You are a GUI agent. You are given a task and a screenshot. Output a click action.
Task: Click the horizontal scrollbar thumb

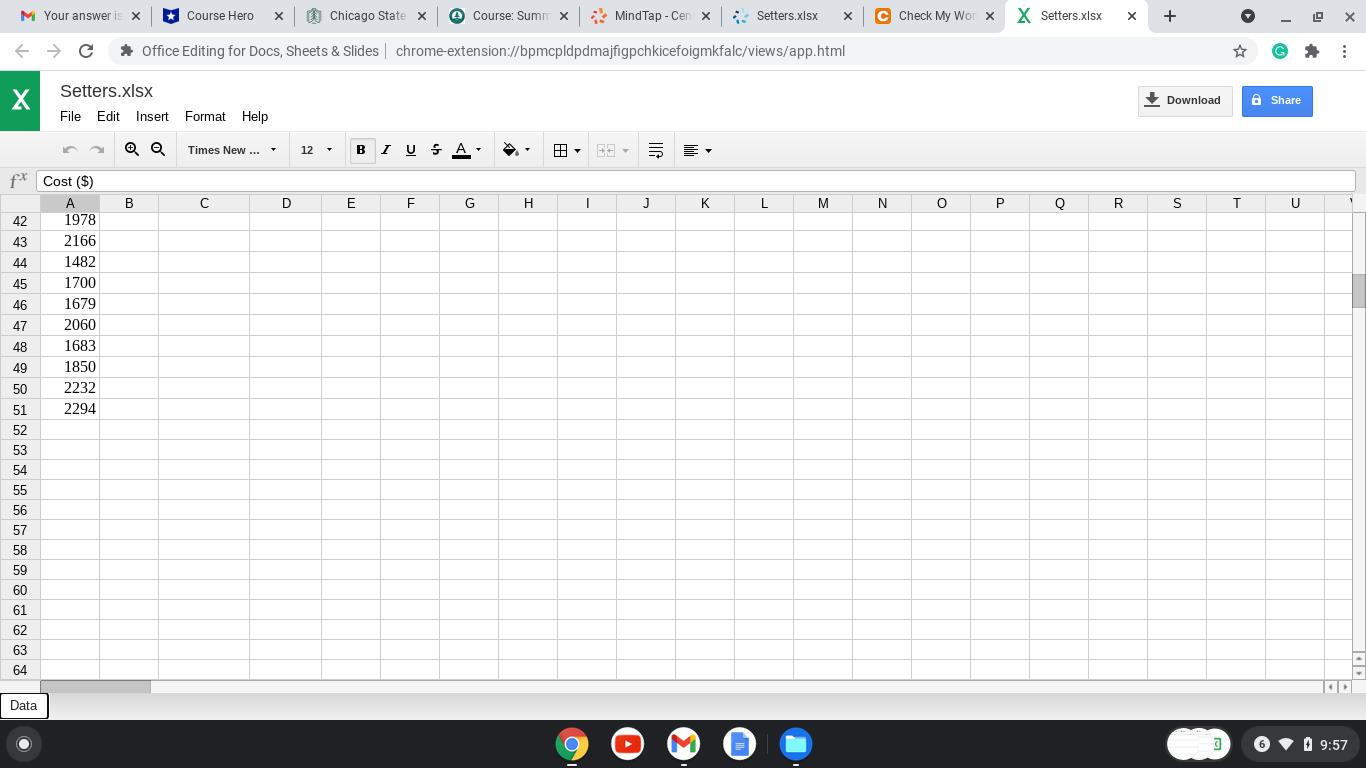click(x=95, y=687)
